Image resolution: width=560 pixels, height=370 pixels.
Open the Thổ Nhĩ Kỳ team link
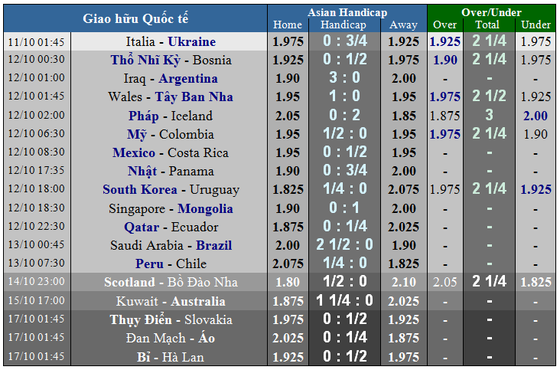[x=145, y=60]
